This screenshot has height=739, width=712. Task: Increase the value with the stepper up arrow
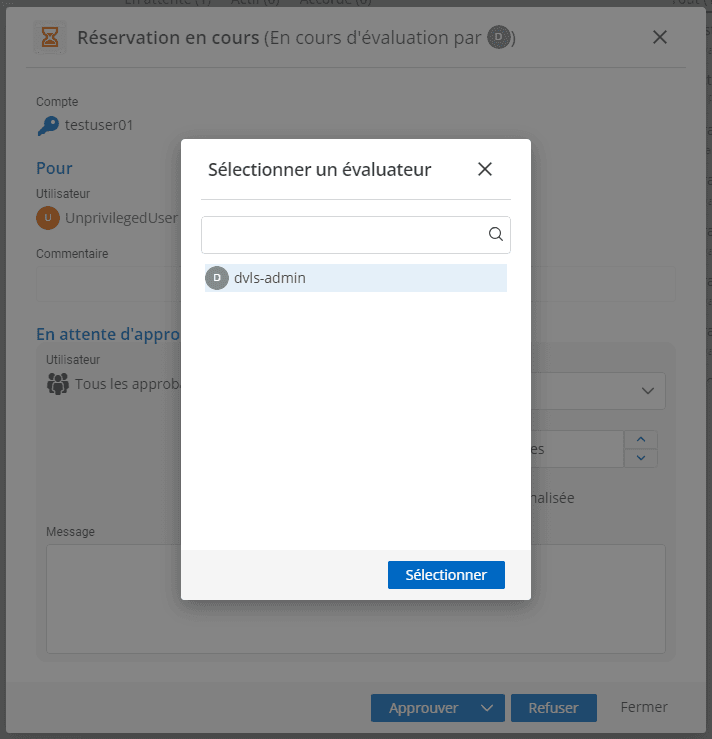point(641,439)
